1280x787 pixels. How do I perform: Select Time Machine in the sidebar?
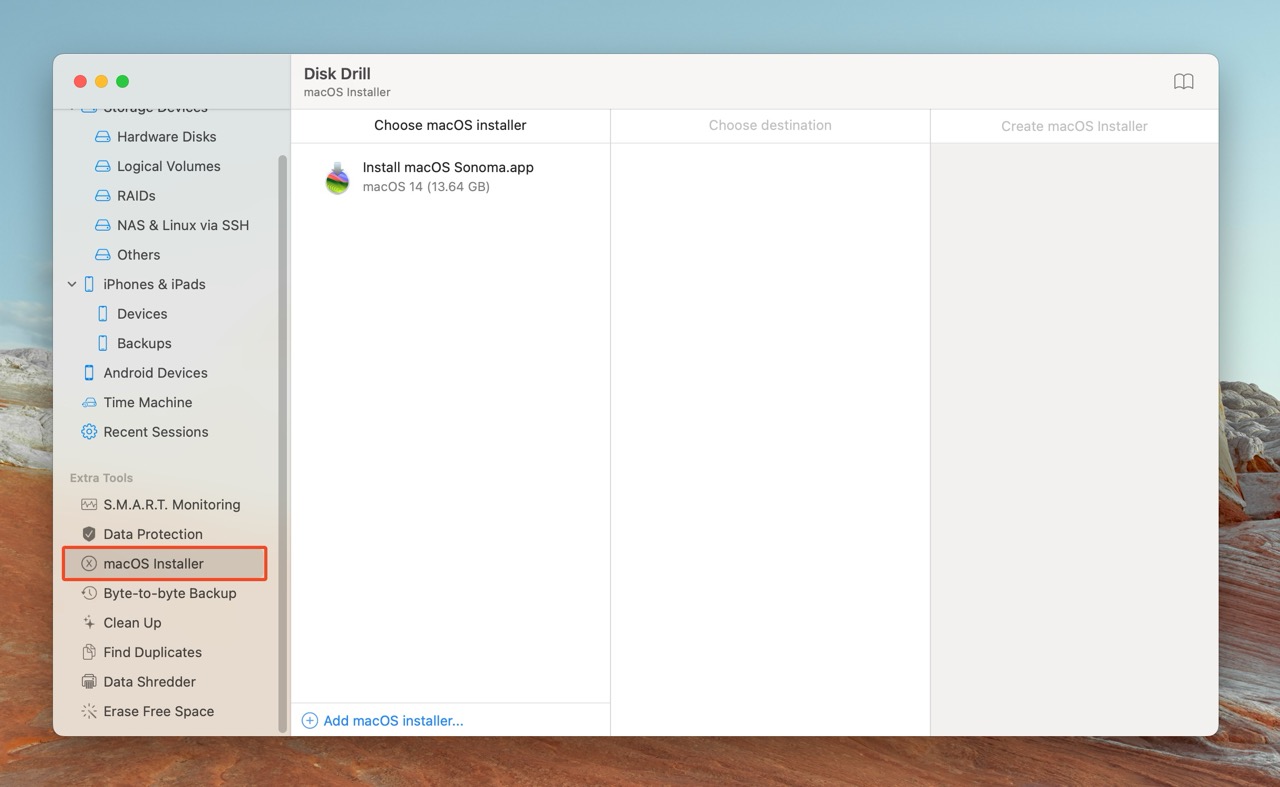coord(147,402)
